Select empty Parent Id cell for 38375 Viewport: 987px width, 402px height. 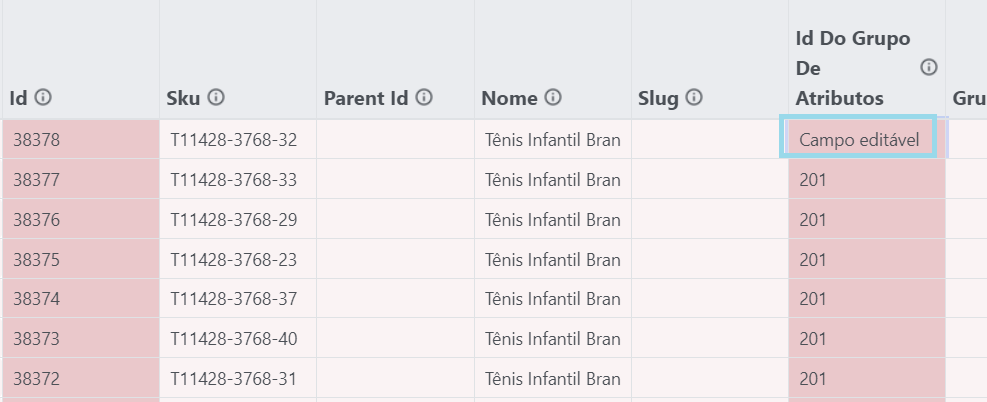click(x=395, y=259)
